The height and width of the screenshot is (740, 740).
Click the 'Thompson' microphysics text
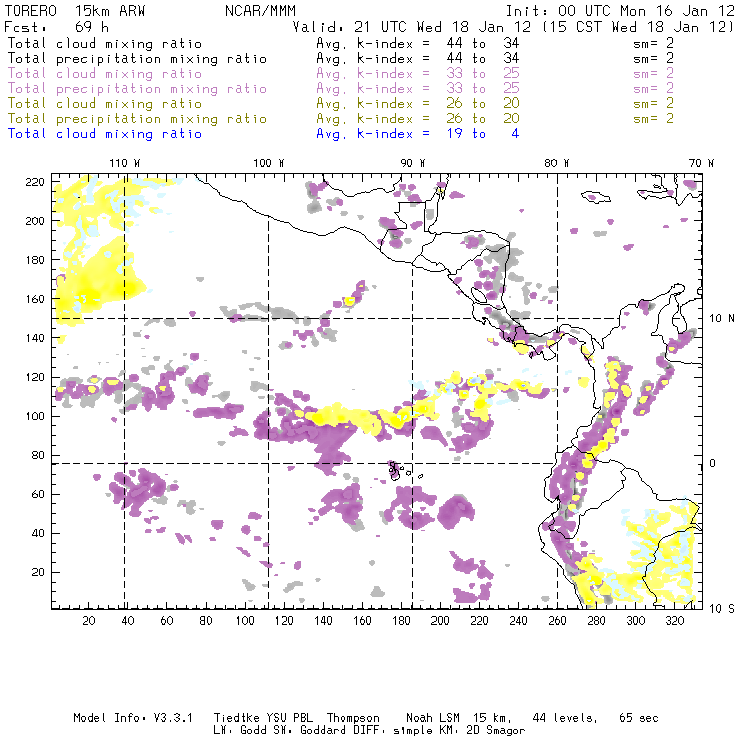[x=353, y=718]
